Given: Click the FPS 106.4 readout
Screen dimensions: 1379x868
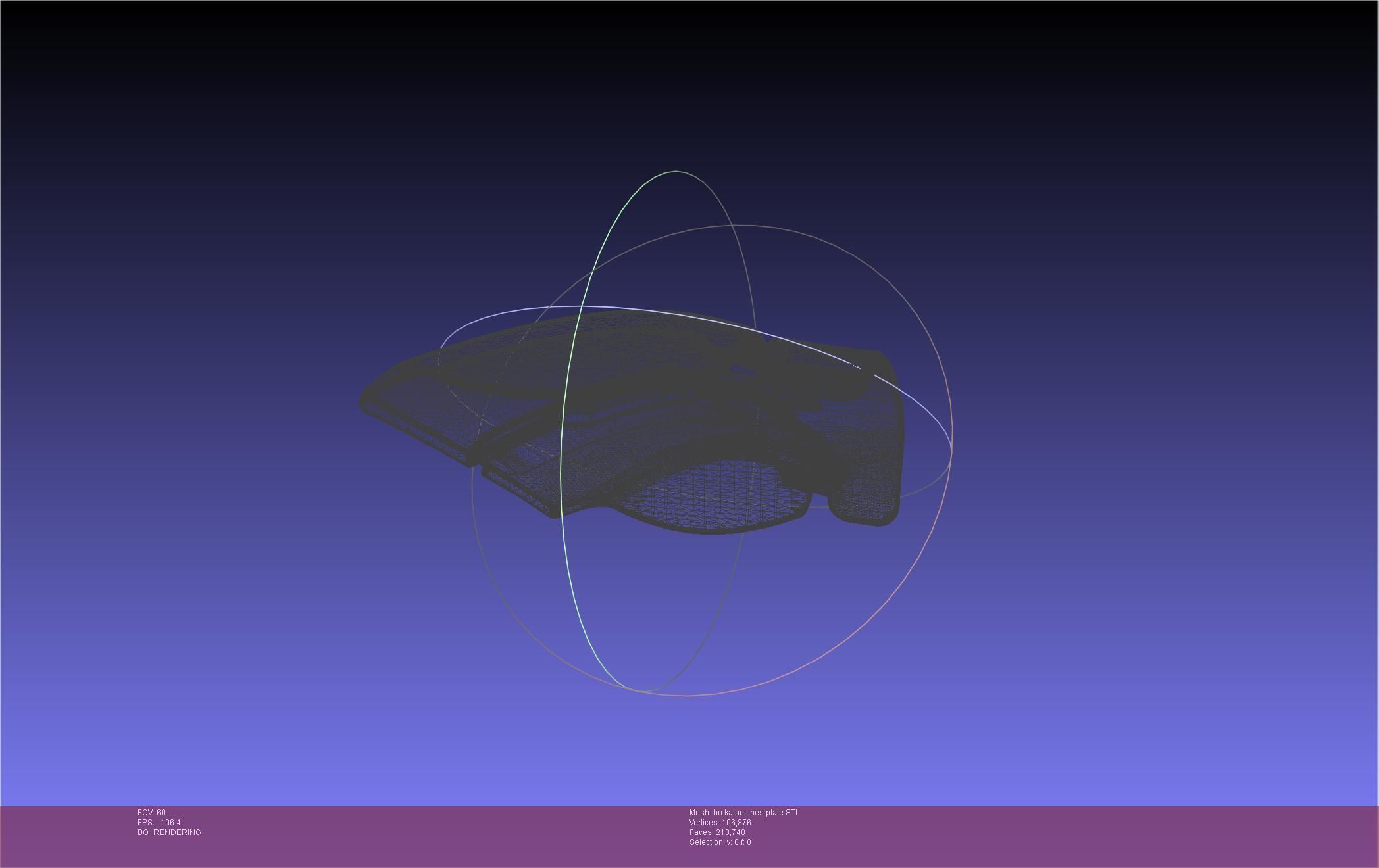Looking at the screenshot, I should [x=159, y=823].
